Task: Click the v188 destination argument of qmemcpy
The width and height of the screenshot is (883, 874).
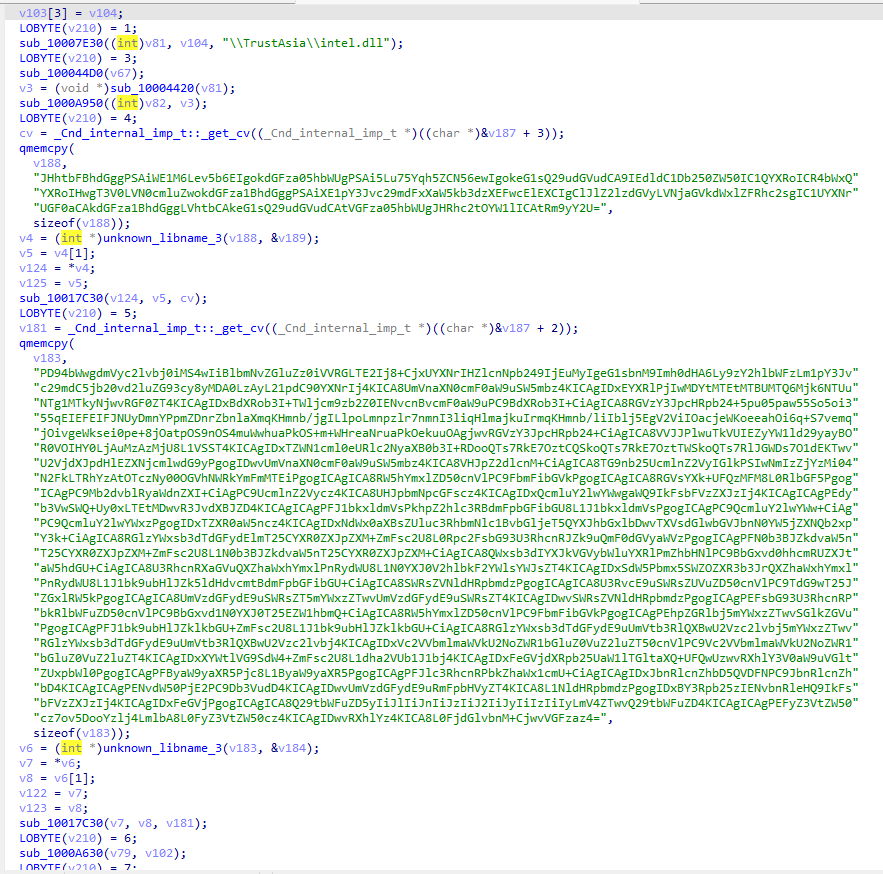Action: pyautogui.click(x=47, y=163)
